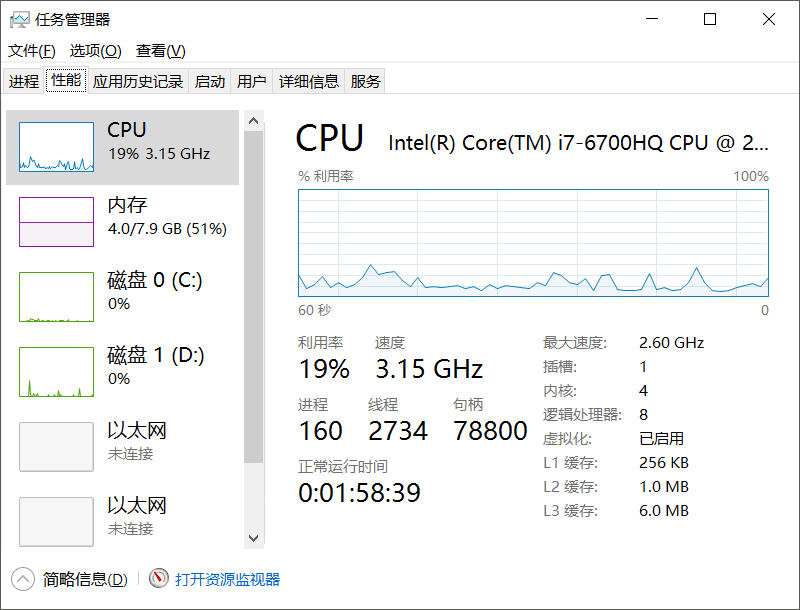Click the 打开资源监视器 link
800x610 pixels.
[x=228, y=579]
